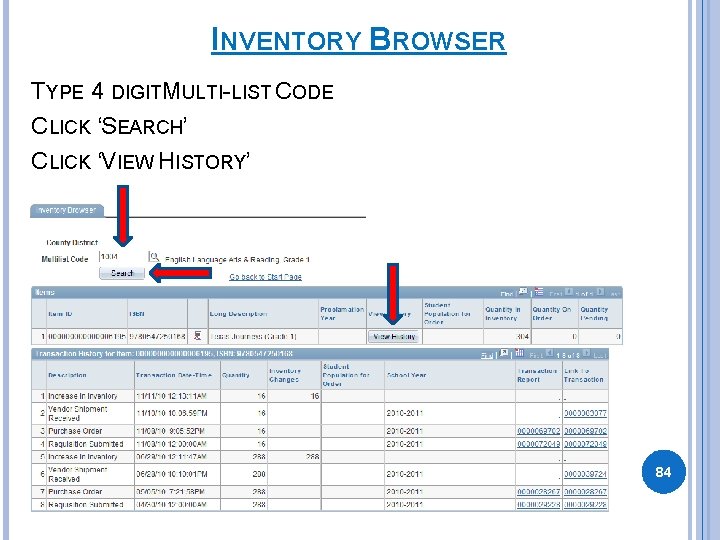Sort by the Quantity Pending column header

click(594, 314)
